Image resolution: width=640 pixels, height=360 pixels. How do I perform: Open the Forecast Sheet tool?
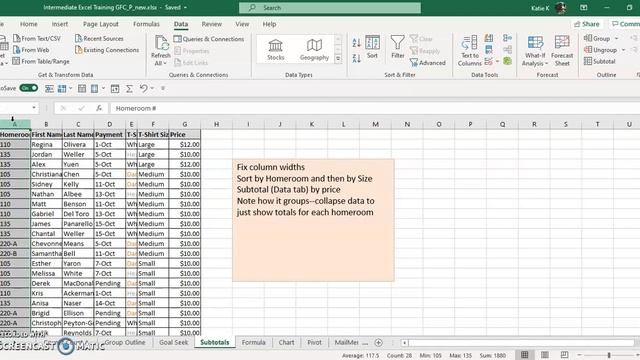click(562, 51)
